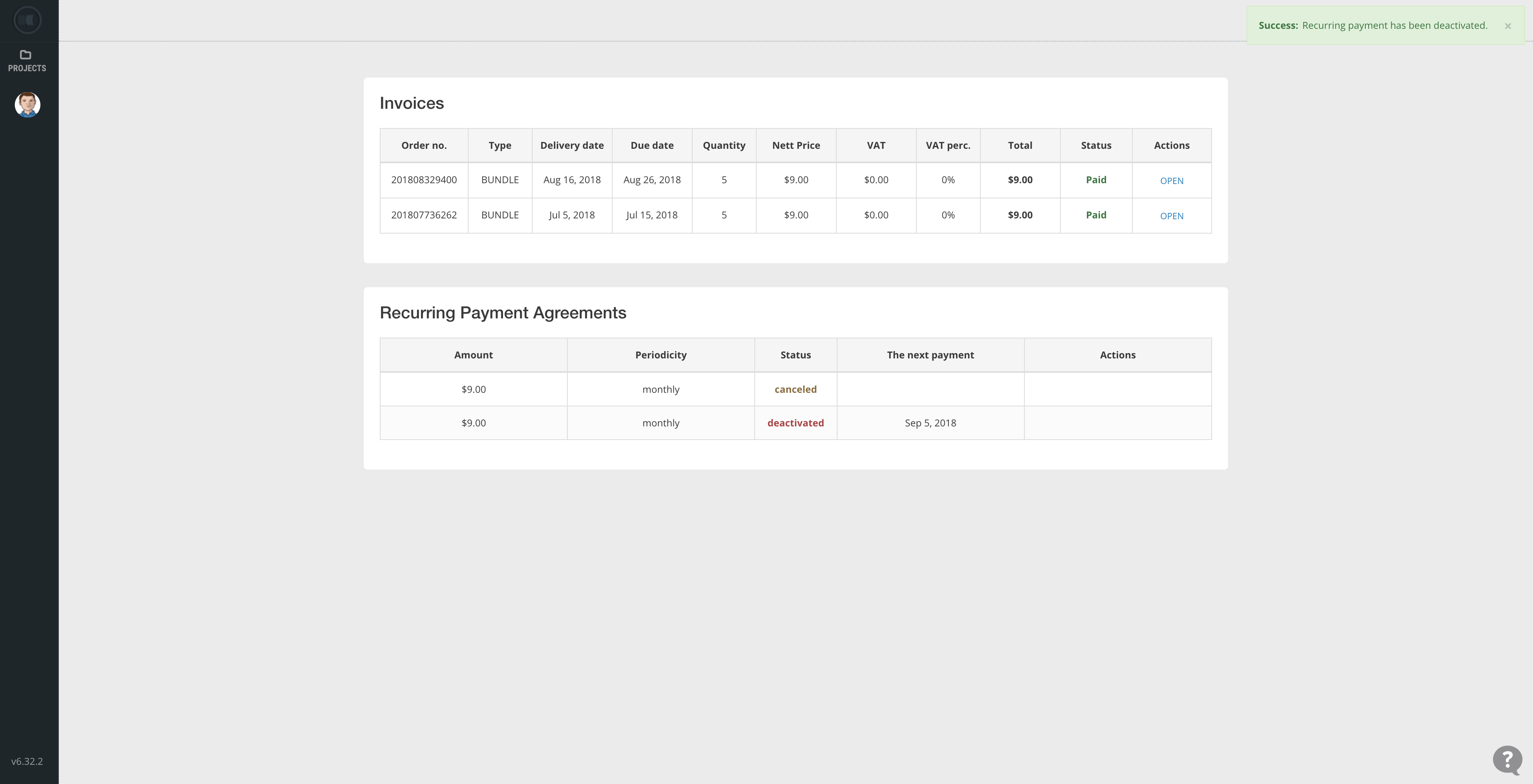Image resolution: width=1533 pixels, height=784 pixels.
Task: Open the help question mark bubble
Action: (1507, 760)
